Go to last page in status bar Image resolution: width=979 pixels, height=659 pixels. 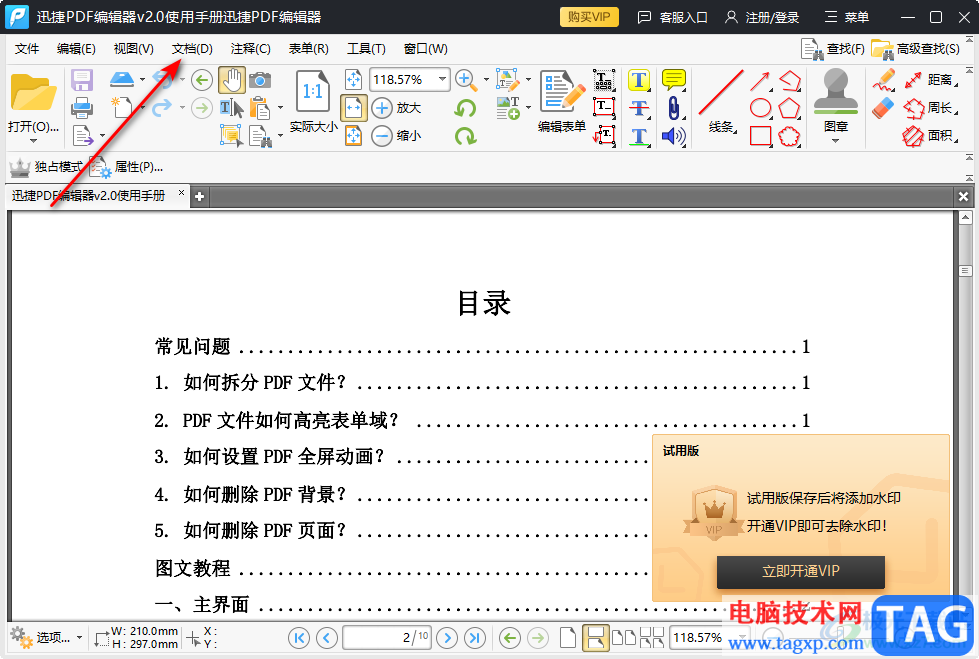point(475,638)
